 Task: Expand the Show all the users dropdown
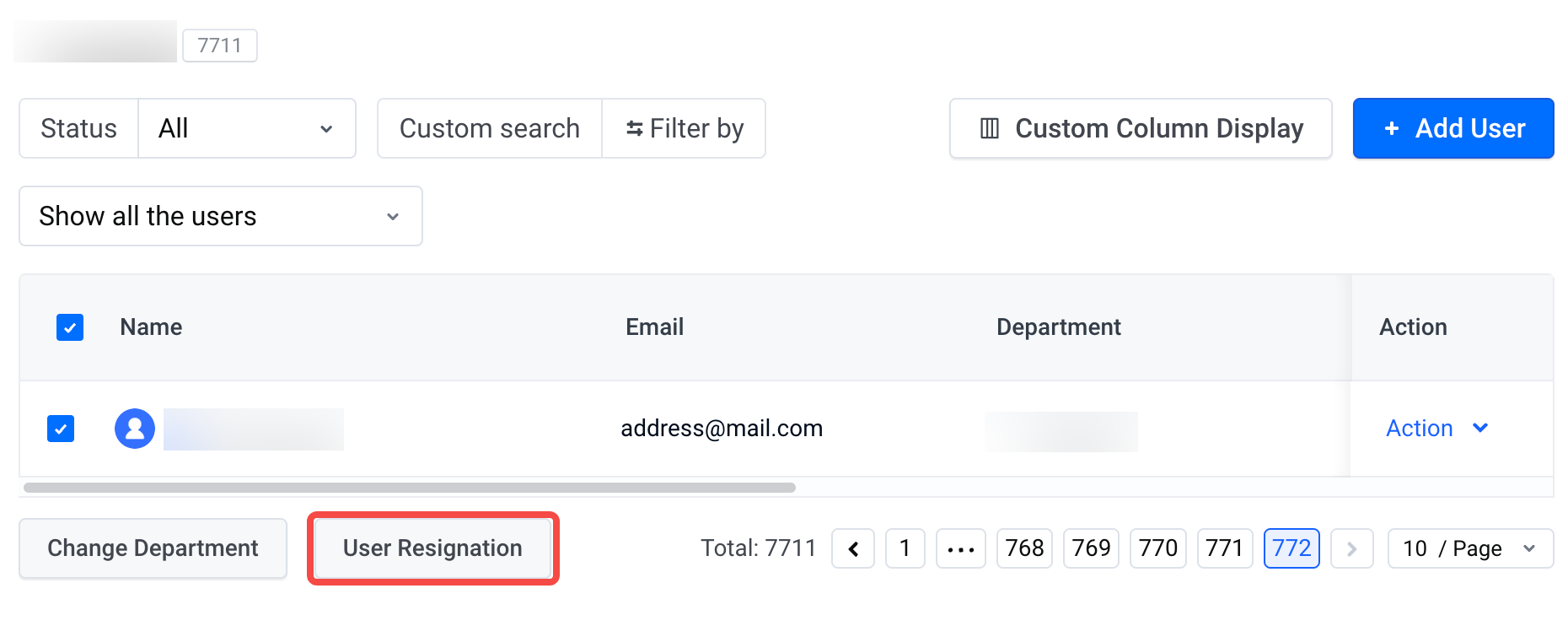(221, 216)
